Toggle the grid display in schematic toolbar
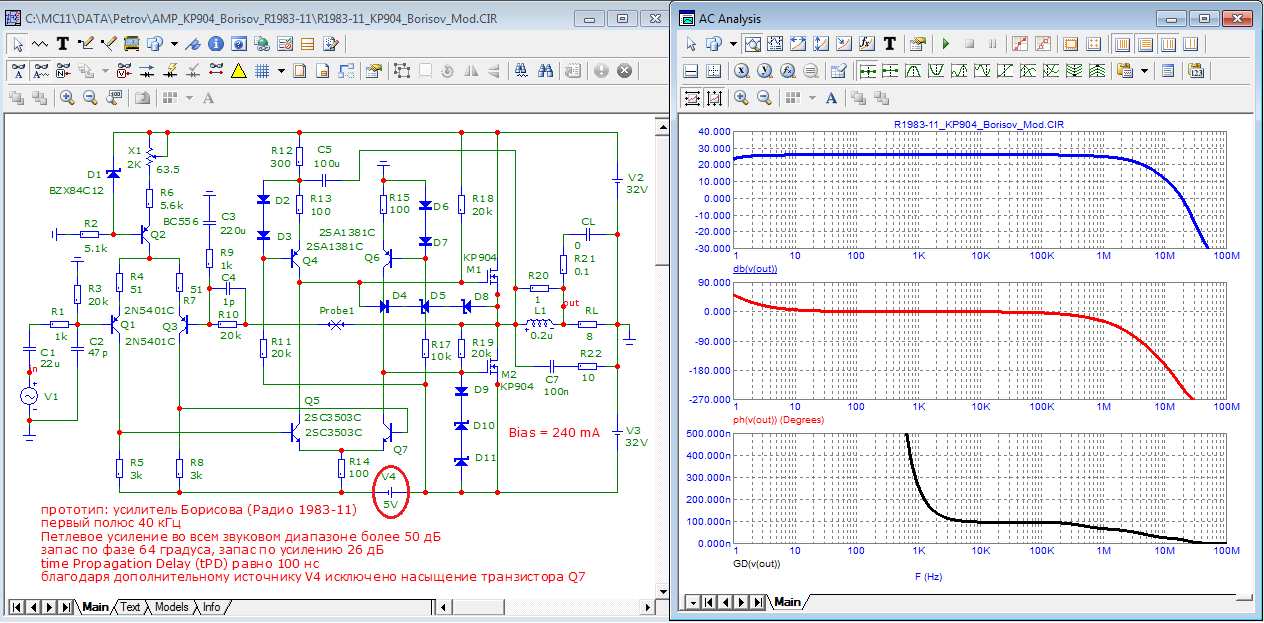 click(261, 71)
